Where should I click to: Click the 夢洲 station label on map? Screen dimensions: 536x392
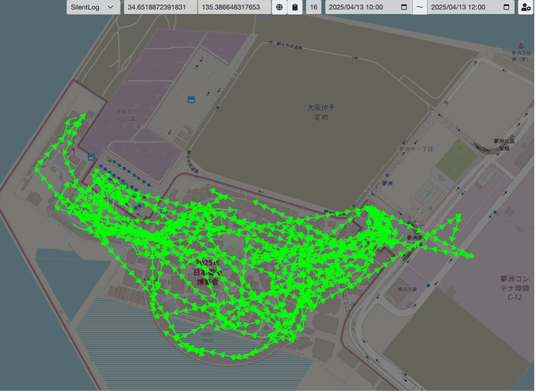pos(387,183)
